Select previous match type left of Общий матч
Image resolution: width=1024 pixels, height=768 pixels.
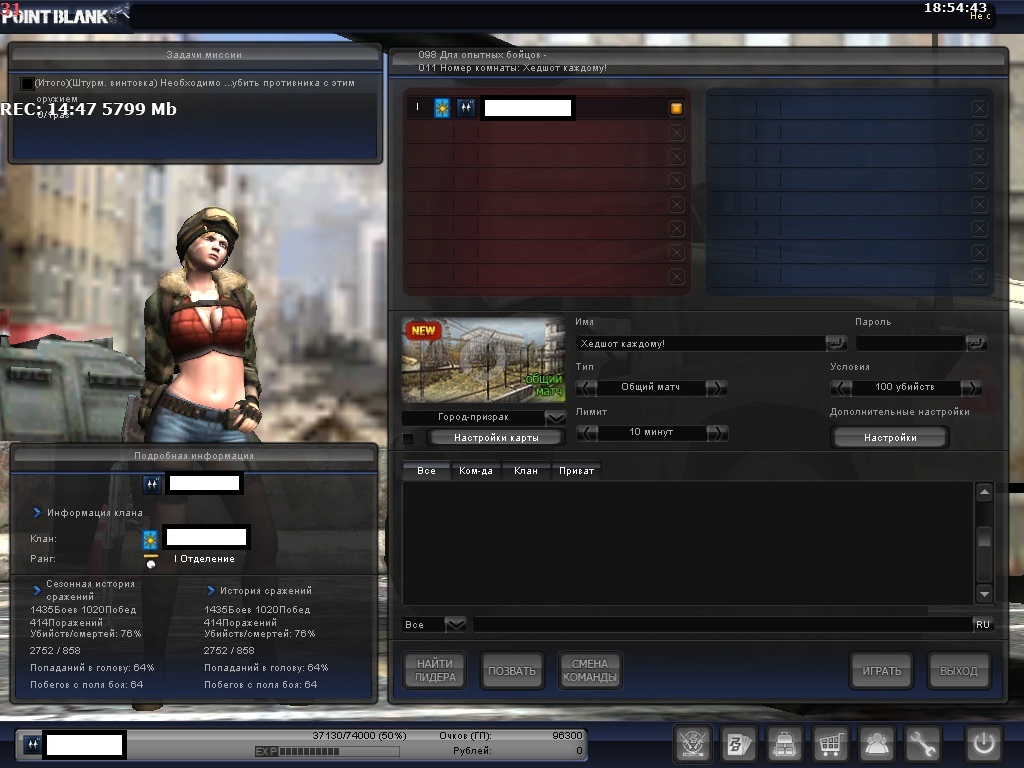coord(586,388)
